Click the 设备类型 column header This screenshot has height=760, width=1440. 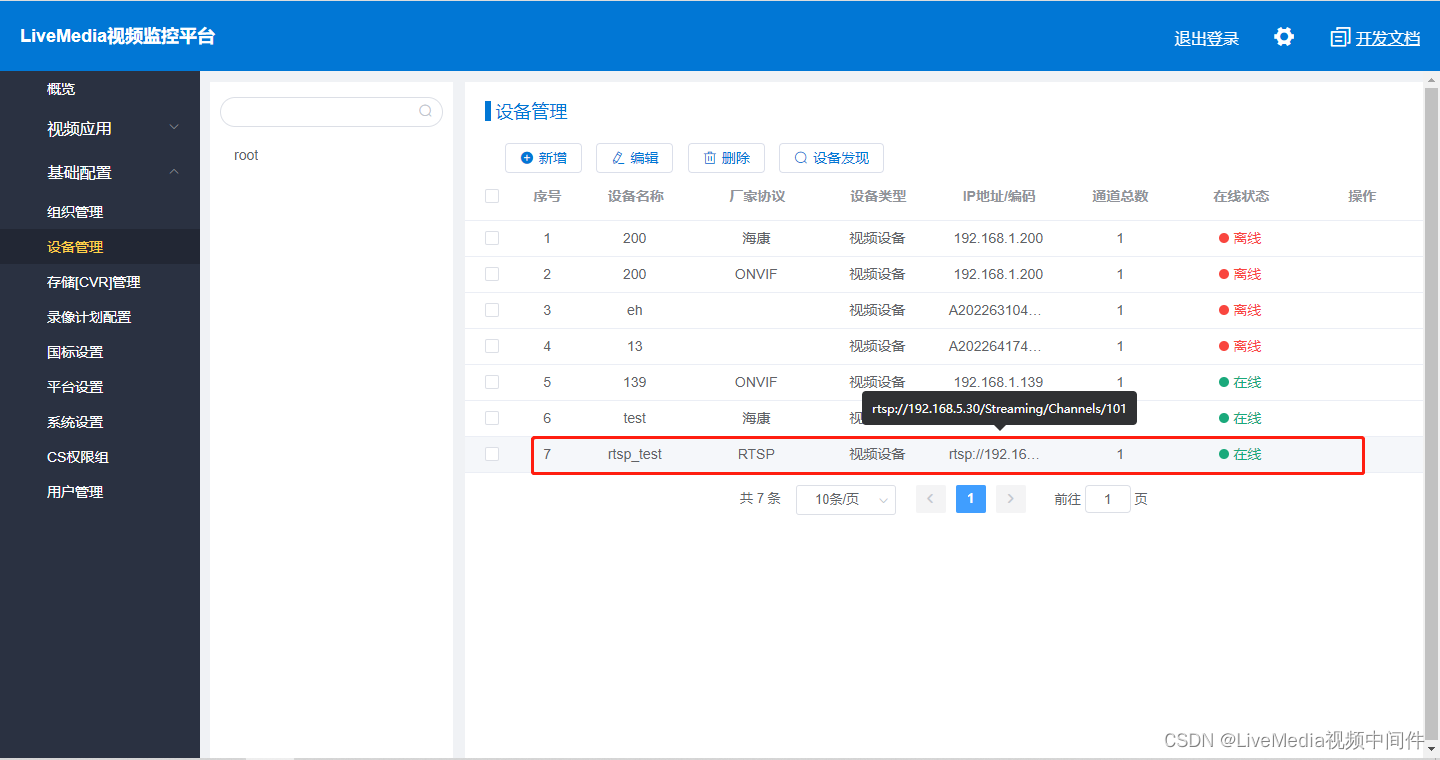point(878,196)
